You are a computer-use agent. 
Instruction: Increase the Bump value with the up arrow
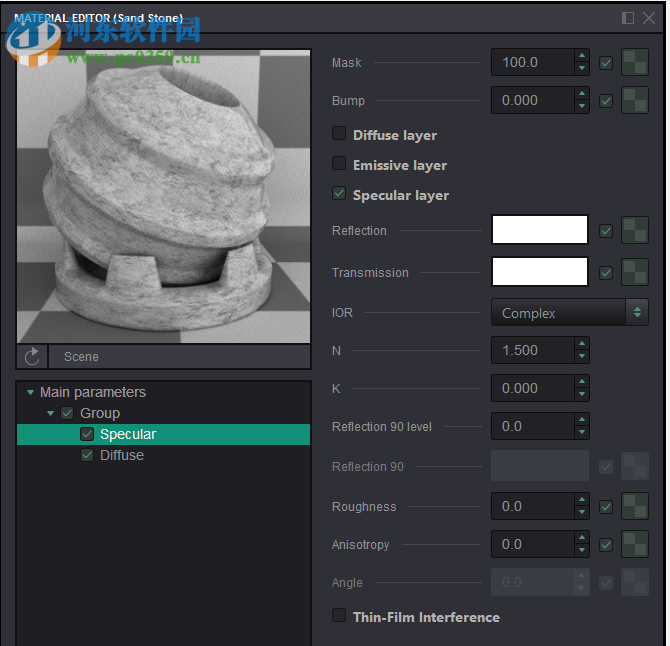click(x=582, y=94)
